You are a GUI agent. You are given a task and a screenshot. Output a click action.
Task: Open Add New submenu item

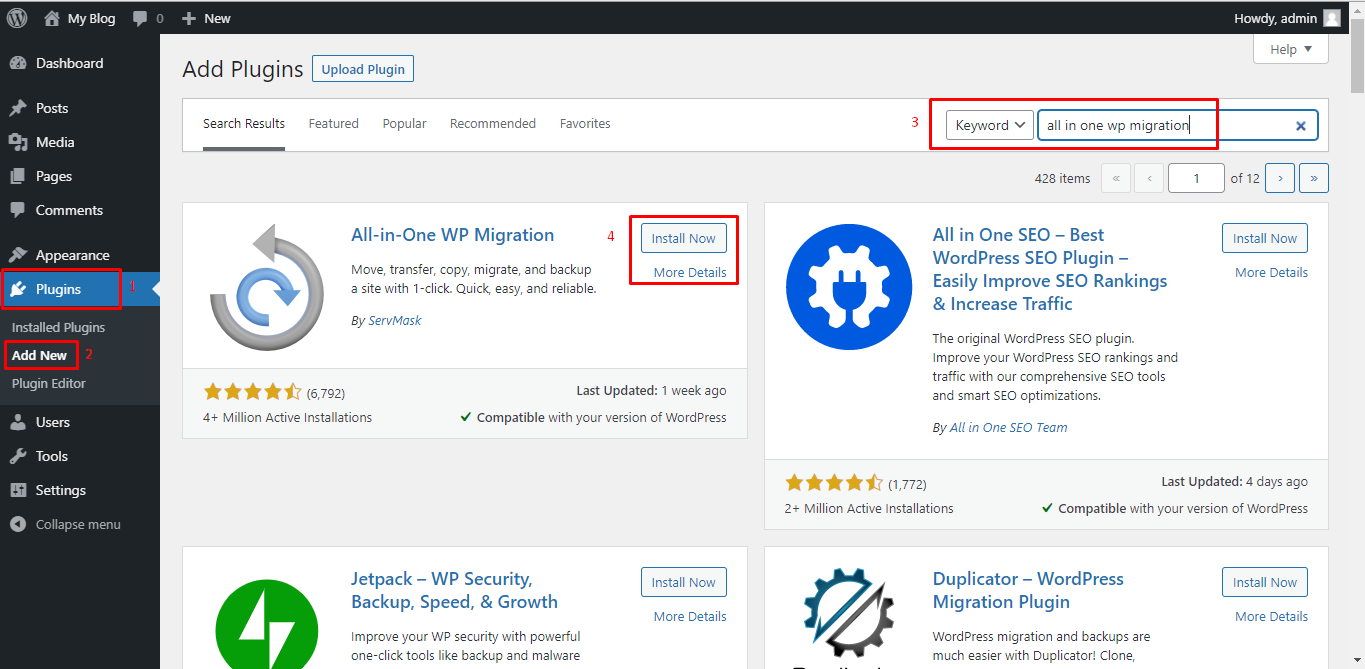tap(40, 355)
